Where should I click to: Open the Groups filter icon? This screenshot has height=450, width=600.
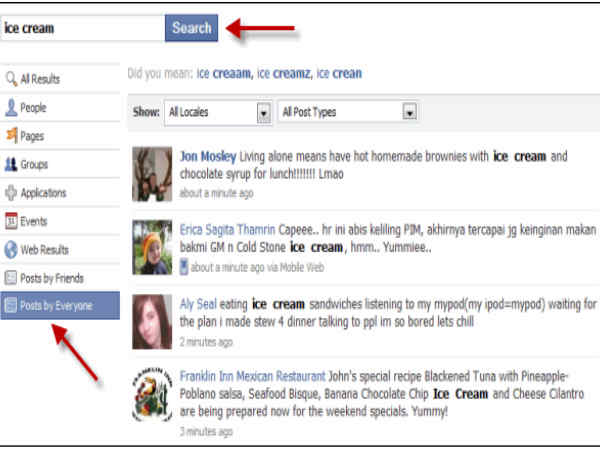[x=11, y=164]
